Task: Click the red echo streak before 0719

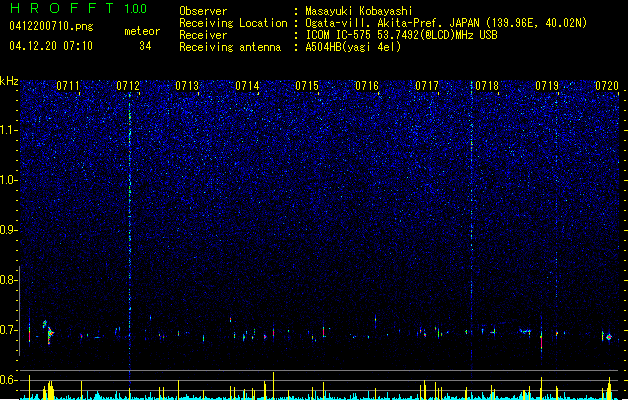Action: click(541, 339)
